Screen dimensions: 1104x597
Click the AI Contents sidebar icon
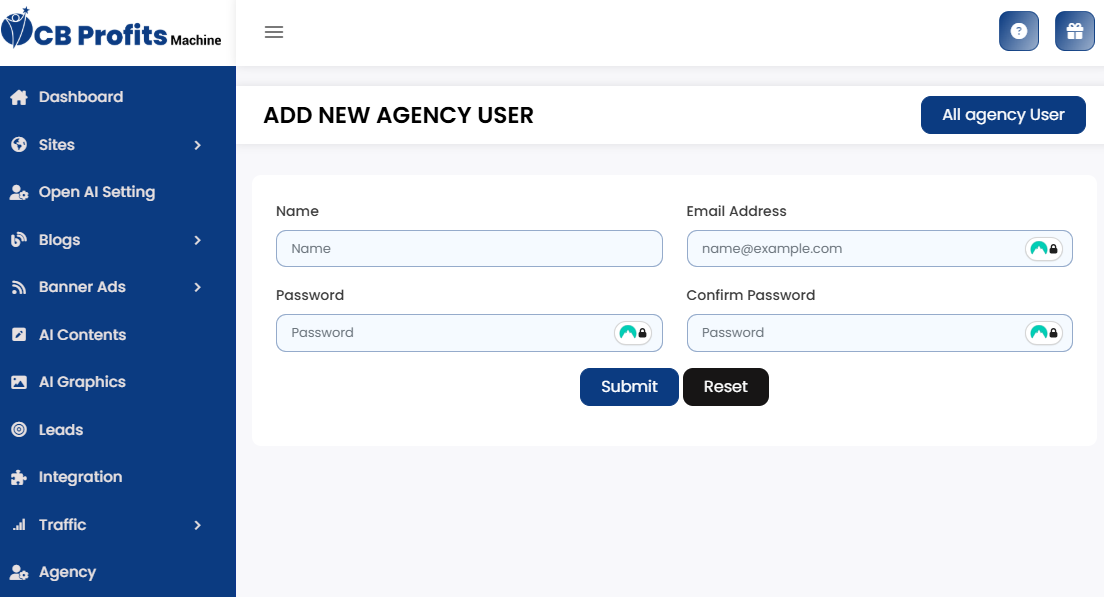tap(18, 335)
